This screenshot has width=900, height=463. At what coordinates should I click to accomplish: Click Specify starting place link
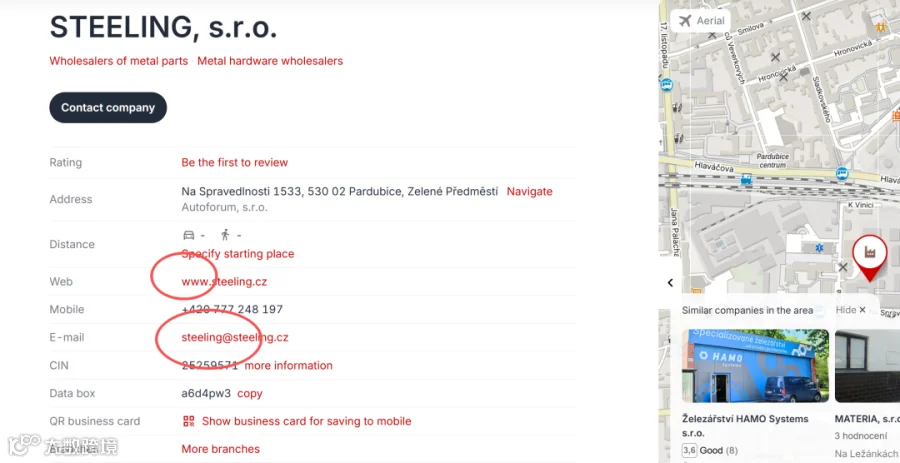point(238,254)
